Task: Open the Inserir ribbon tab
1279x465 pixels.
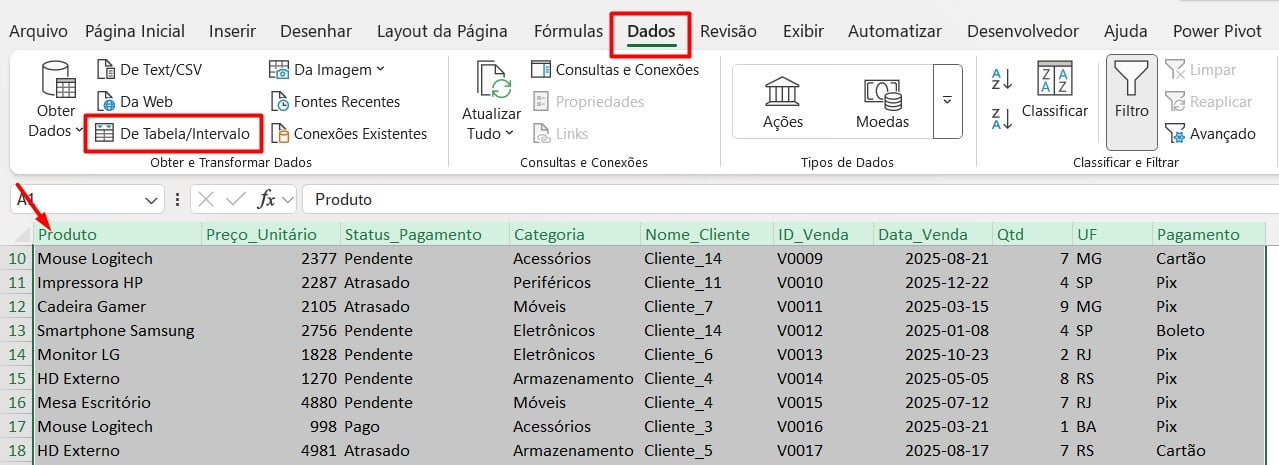Action: tap(232, 31)
